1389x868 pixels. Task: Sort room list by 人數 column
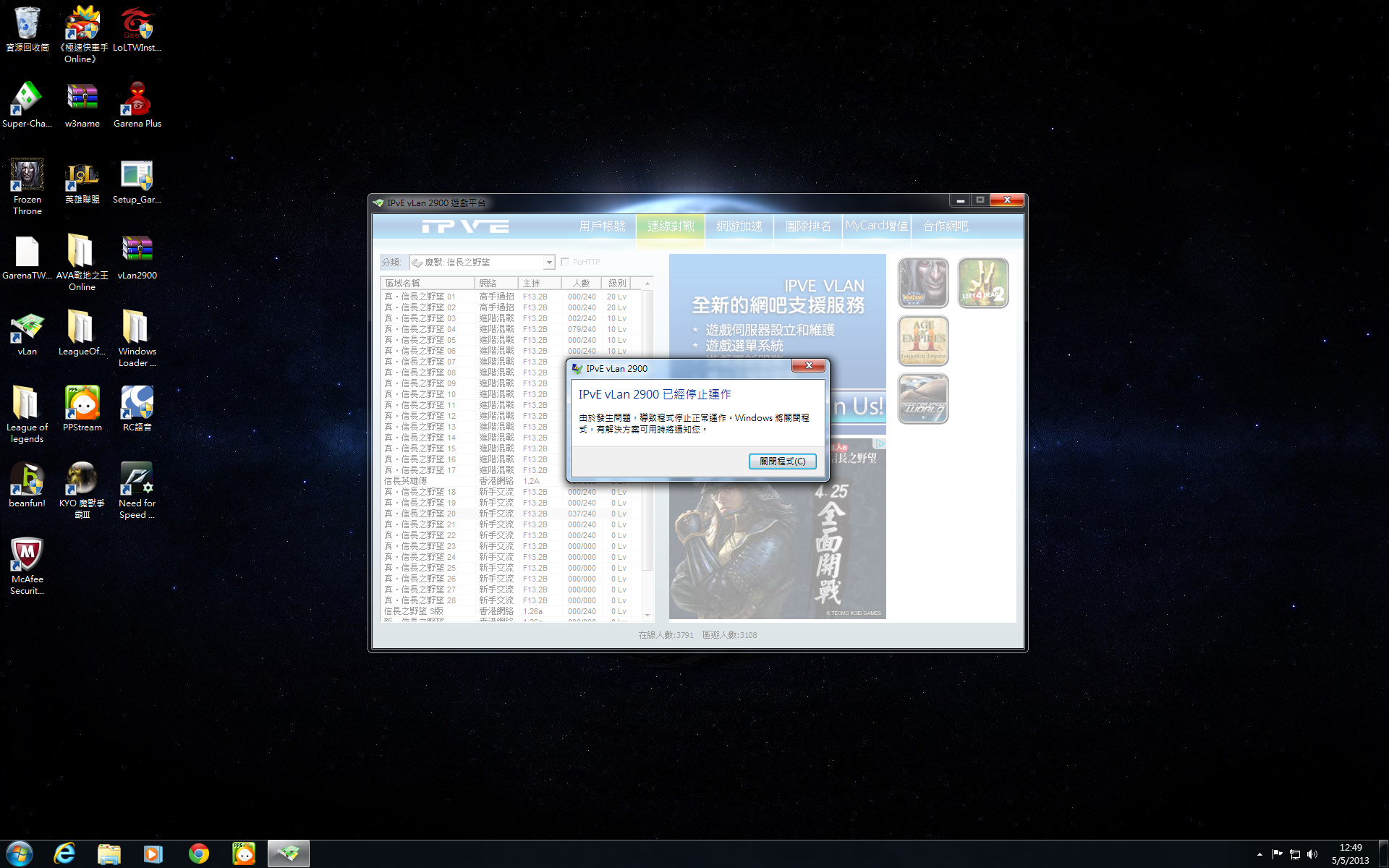[582, 283]
